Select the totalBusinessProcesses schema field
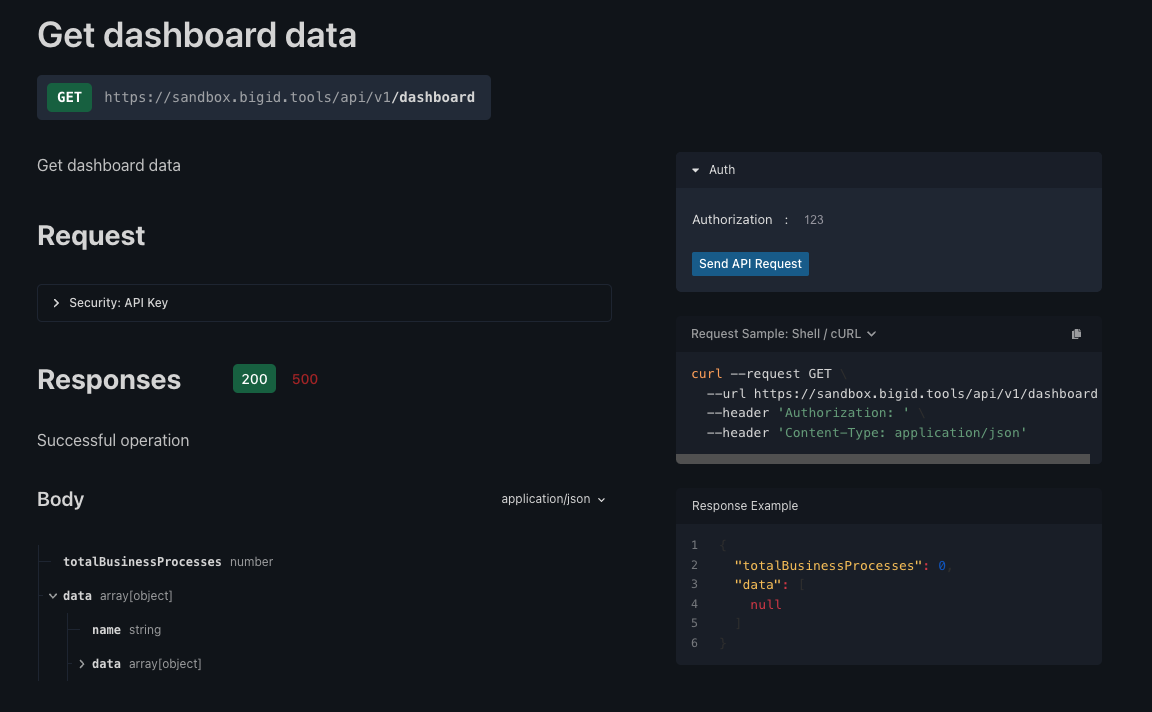 142,561
